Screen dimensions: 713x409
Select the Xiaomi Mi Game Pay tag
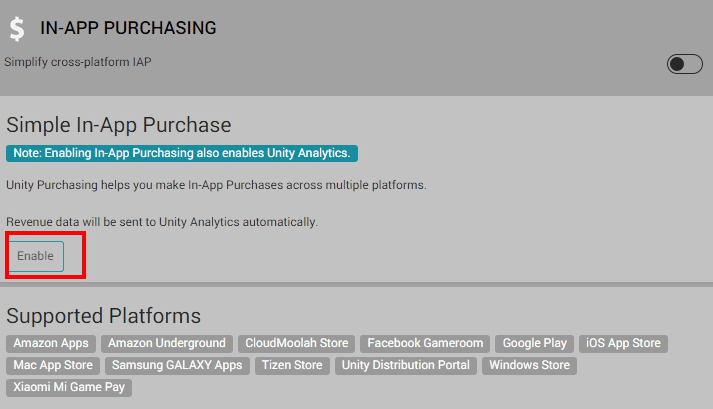point(69,387)
